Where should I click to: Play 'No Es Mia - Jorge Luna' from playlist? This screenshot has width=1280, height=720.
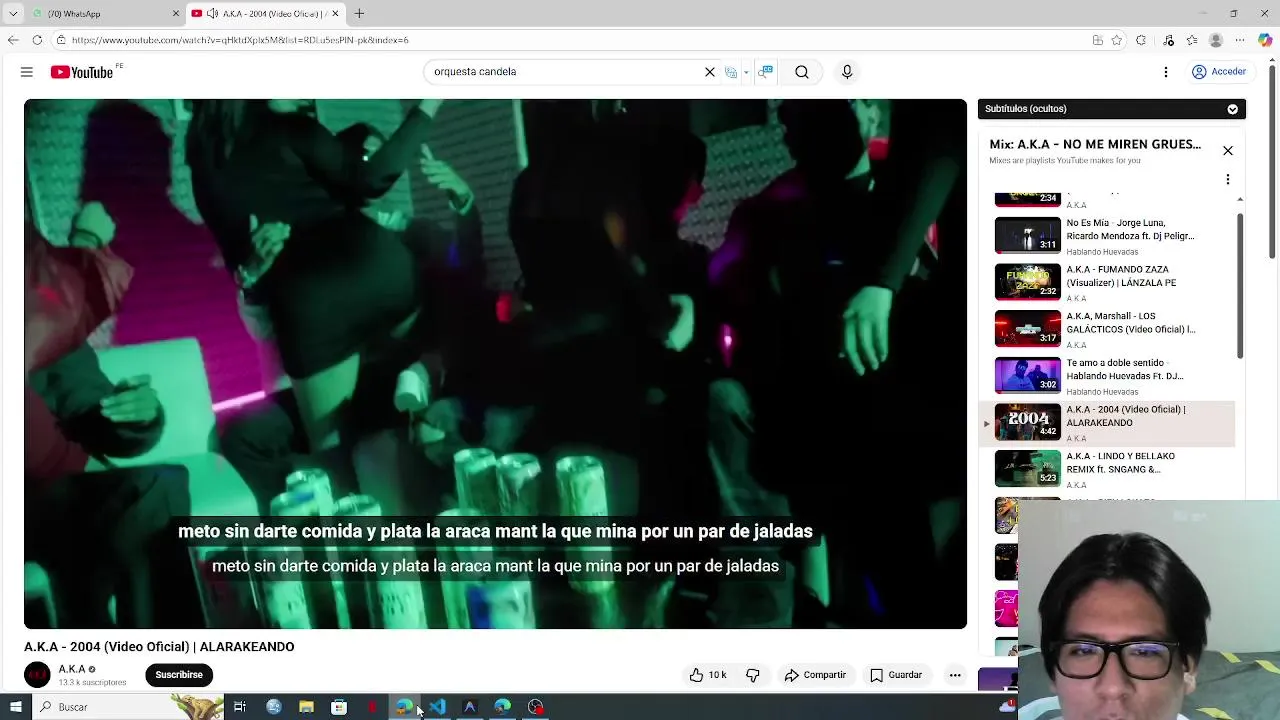coord(1108,237)
